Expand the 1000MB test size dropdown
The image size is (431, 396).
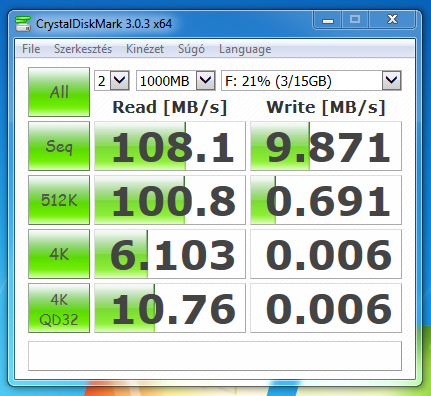pos(176,81)
